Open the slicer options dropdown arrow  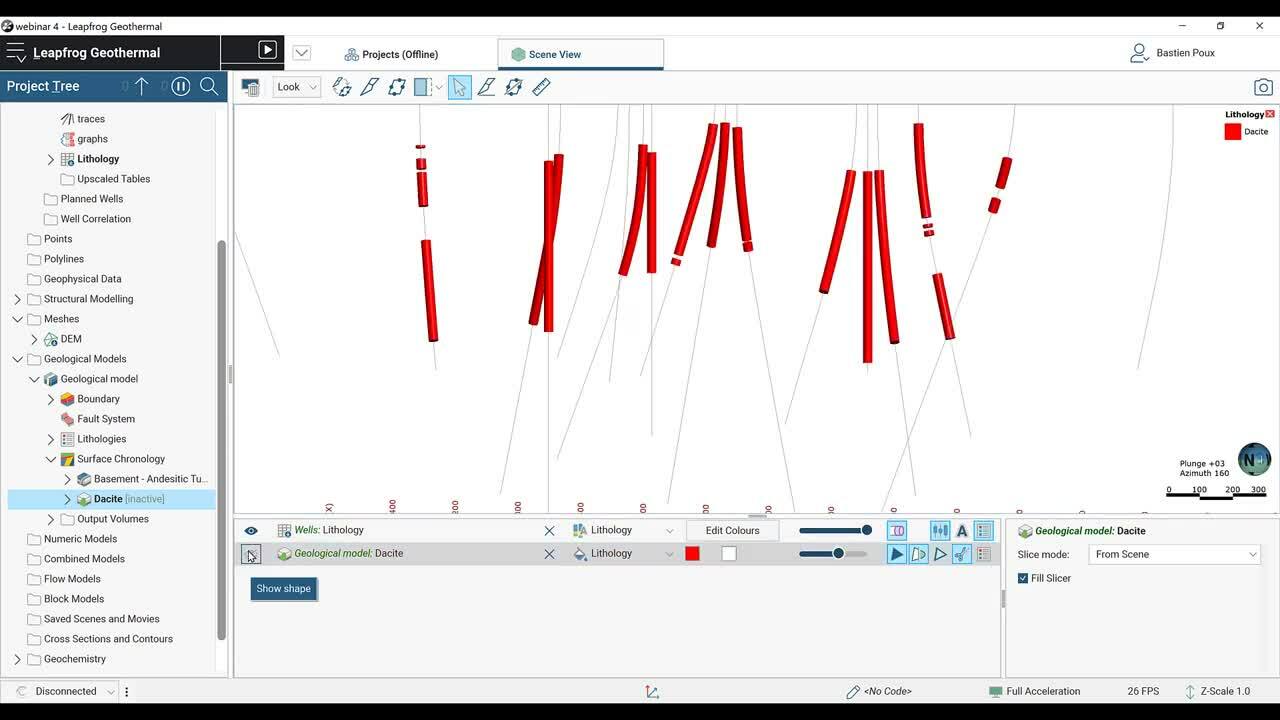[x=439, y=87]
